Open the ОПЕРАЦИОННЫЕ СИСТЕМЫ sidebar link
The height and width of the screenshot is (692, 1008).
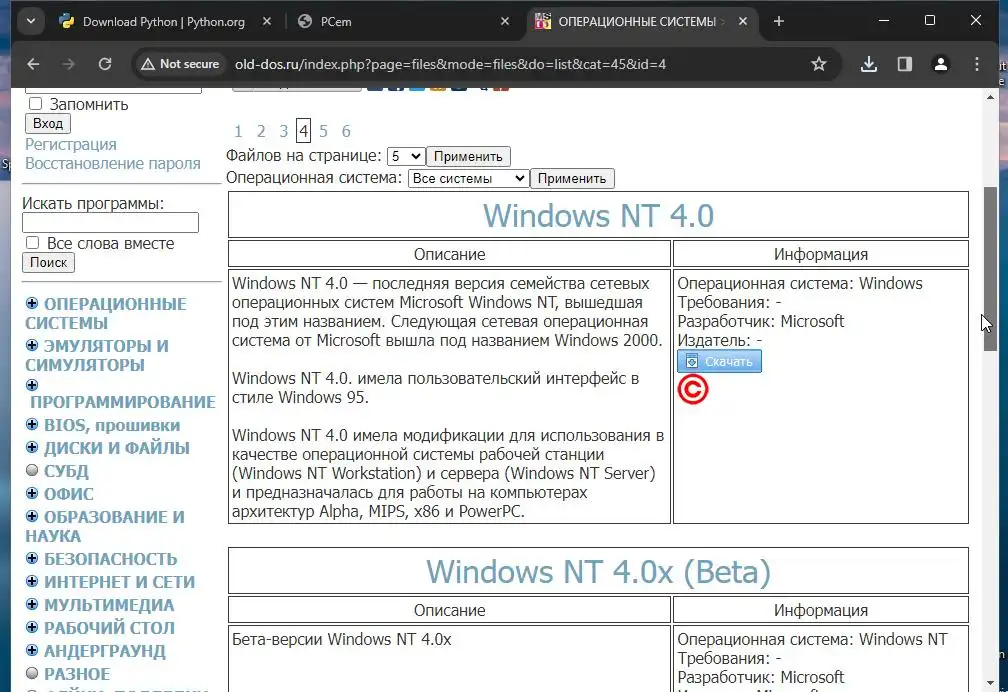(106, 313)
